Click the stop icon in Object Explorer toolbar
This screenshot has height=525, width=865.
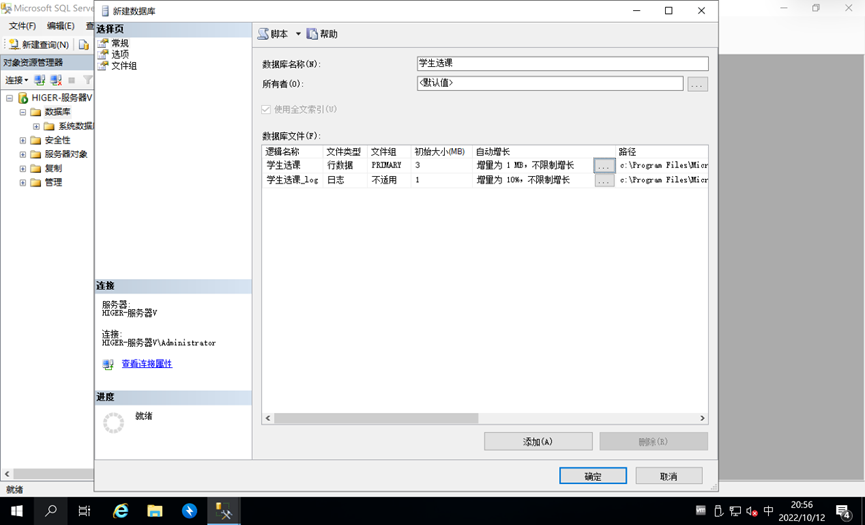(71, 80)
